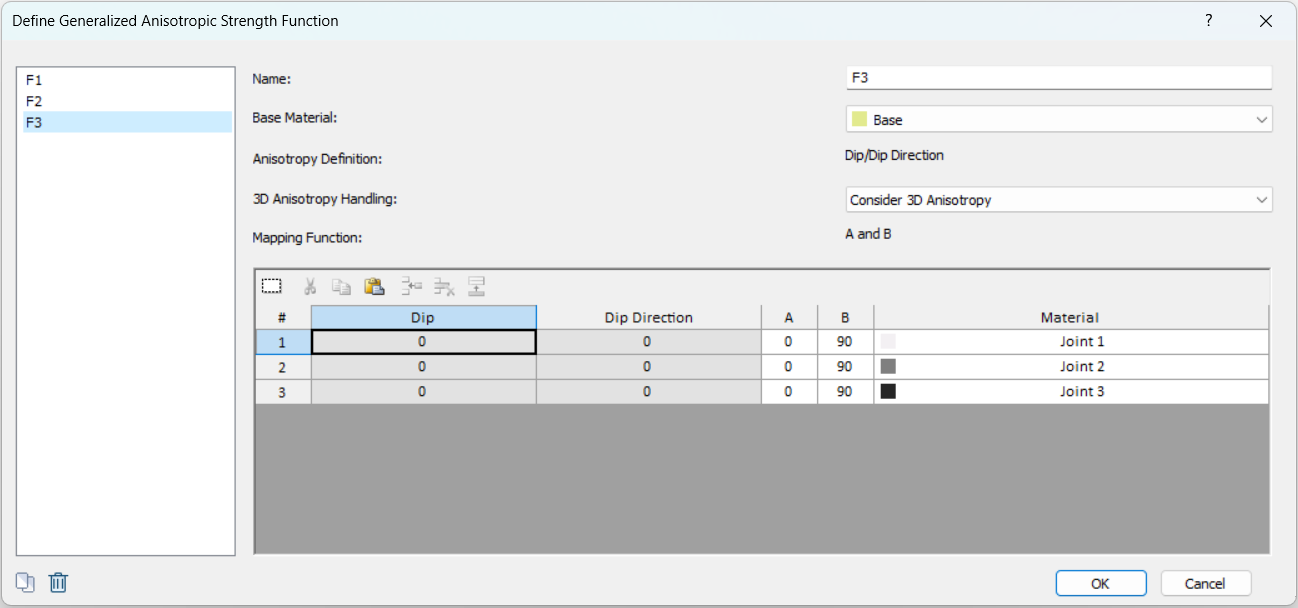This screenshot has width=1298, height=608.
Task: Open the 3D Anisotropy Handling dropdown
Action: click(1059, 200)
